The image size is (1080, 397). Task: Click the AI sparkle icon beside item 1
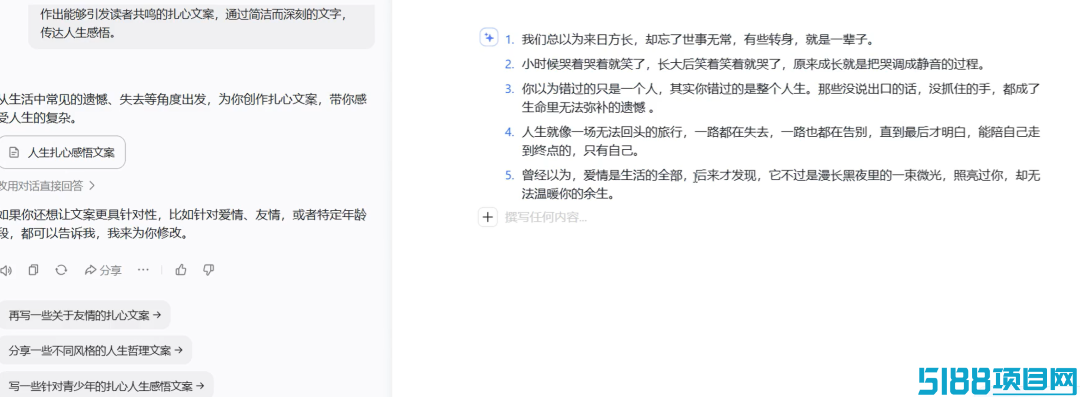[488, 39]
